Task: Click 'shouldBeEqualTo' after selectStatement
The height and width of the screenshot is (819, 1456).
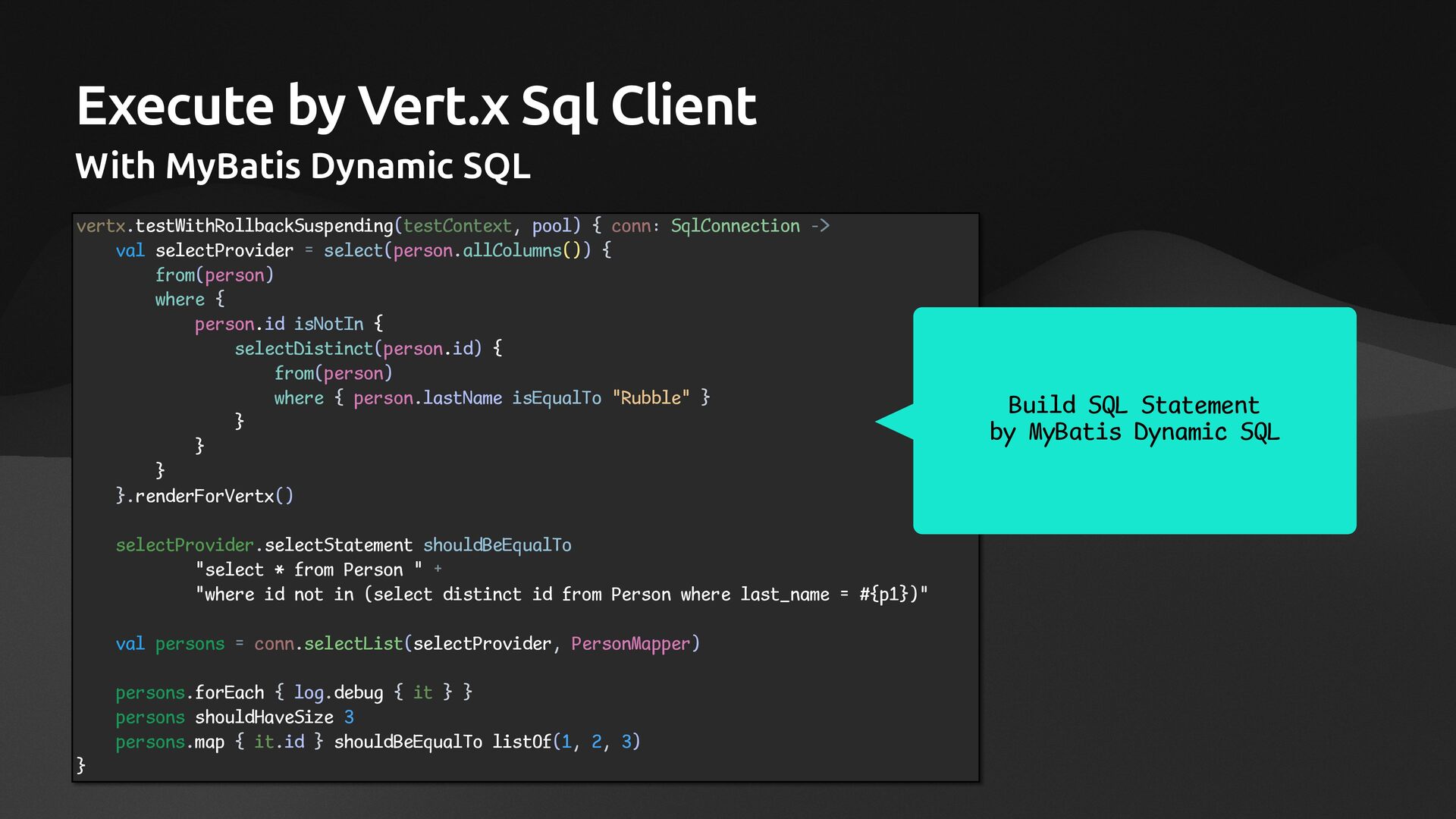Action: click(x=497, y=545)
